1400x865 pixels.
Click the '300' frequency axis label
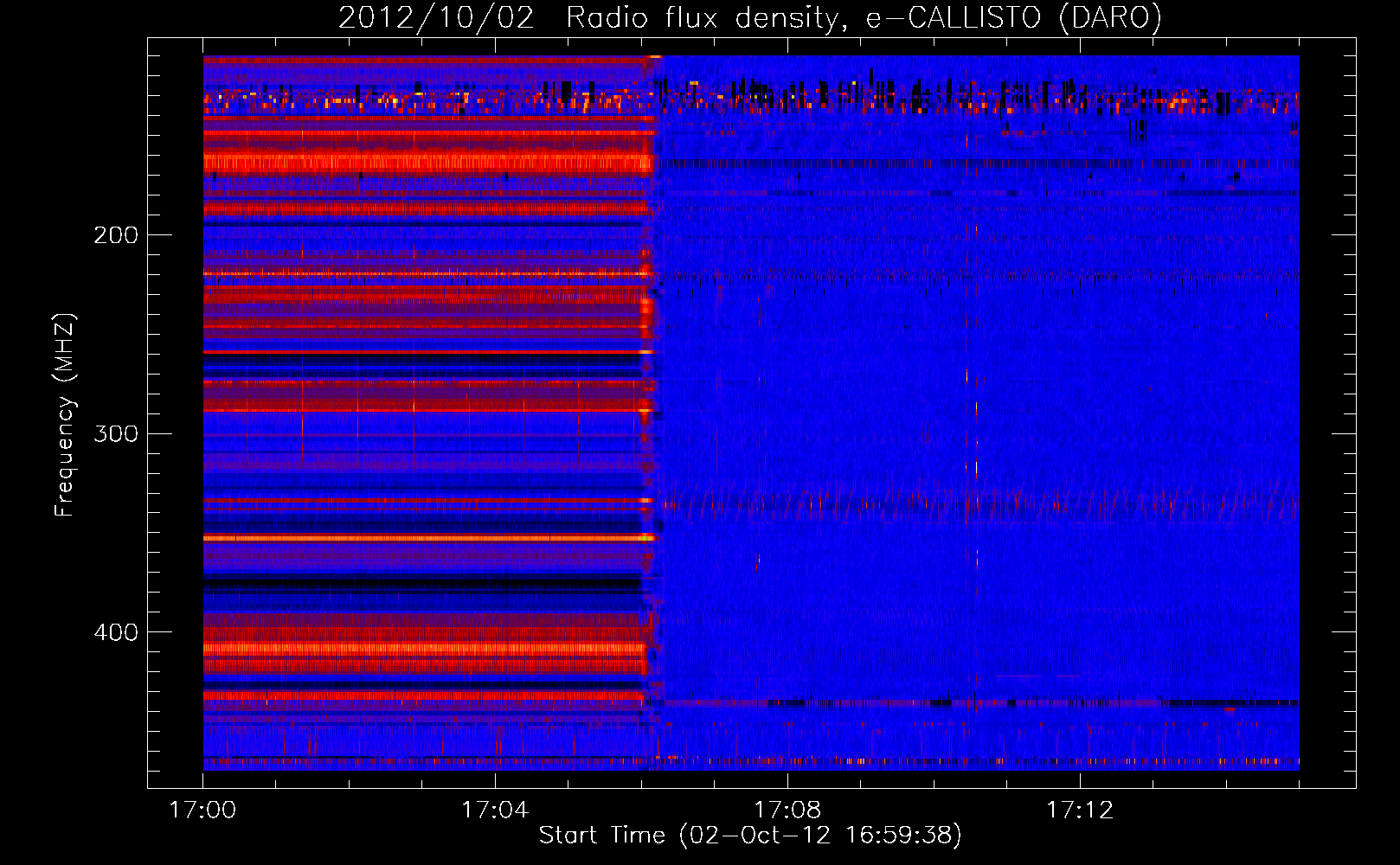116,433
